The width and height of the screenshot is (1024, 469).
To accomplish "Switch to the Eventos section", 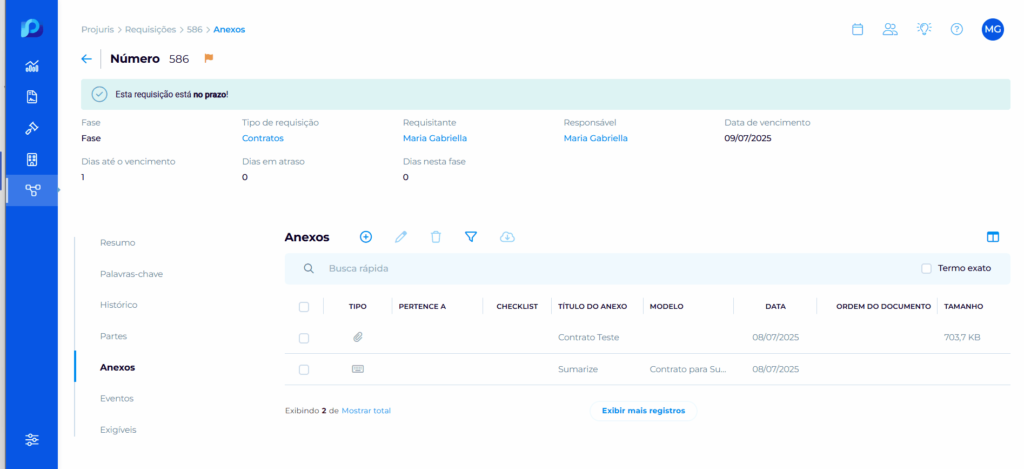I will pyautogui.click(x=117, y=398).
